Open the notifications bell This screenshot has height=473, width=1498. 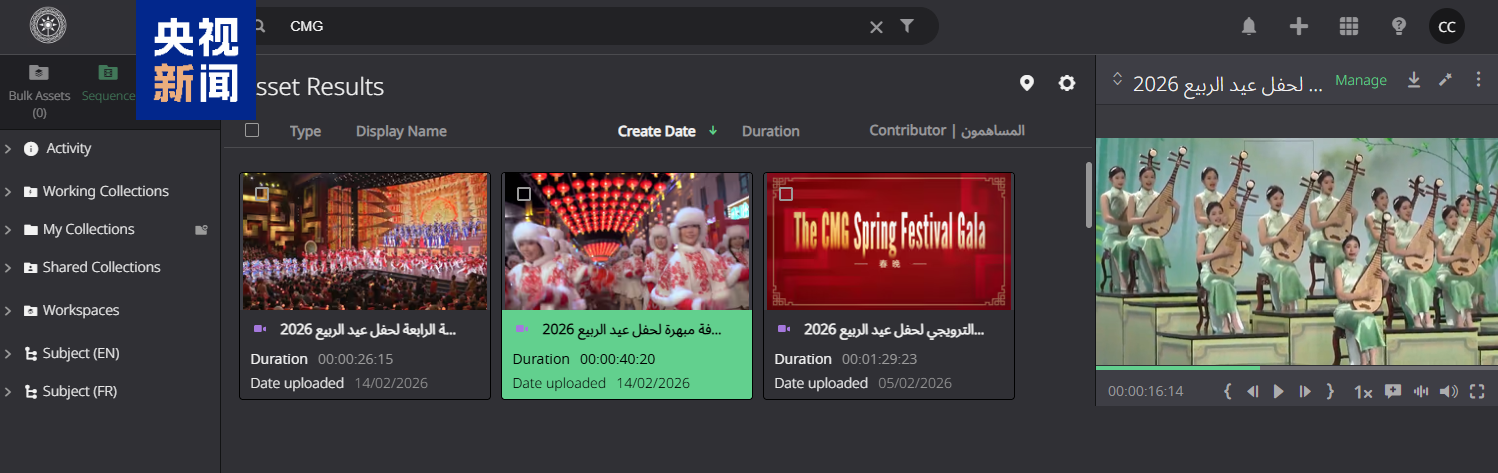[1248, 27]
